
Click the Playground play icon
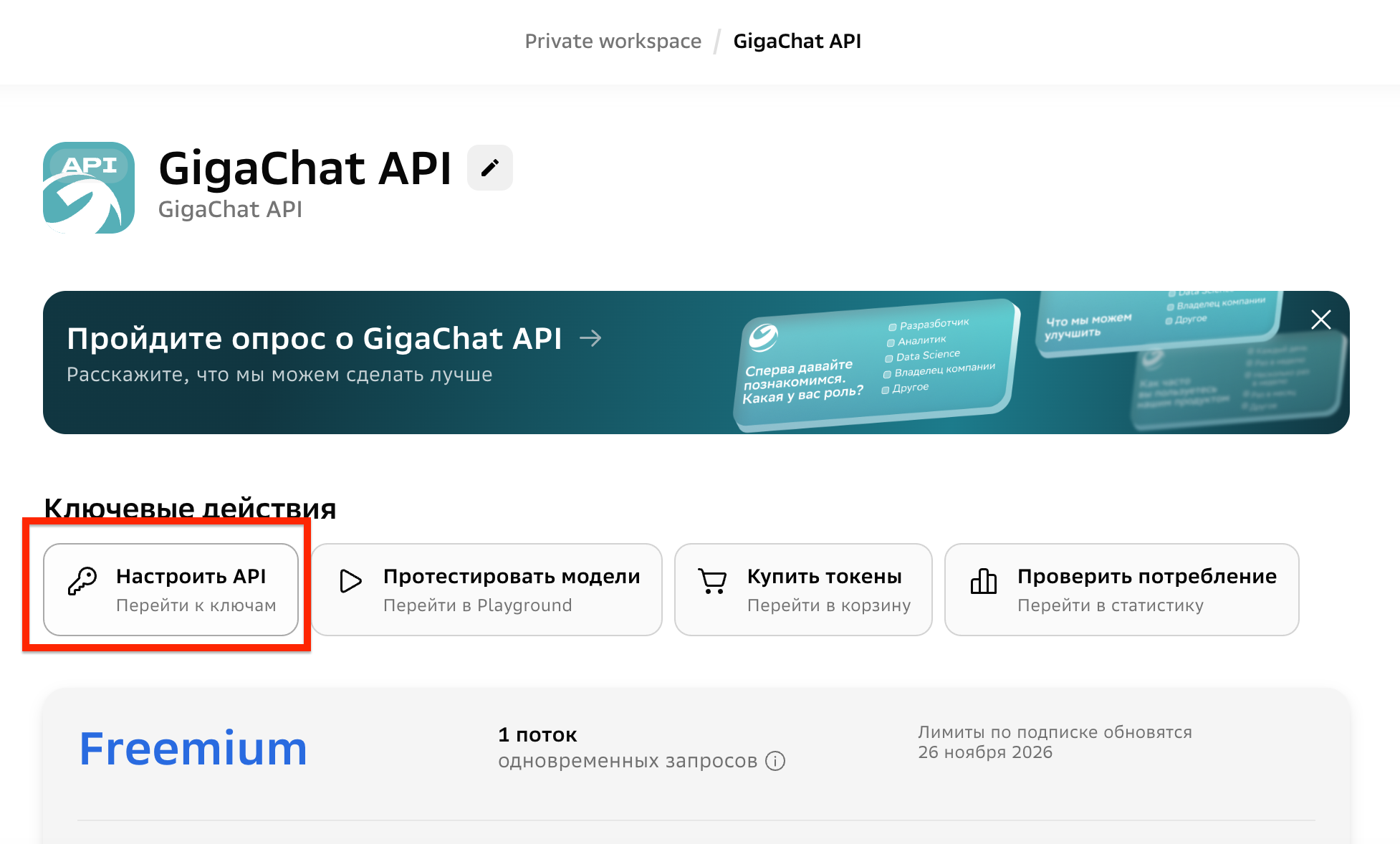click(350, 581)
